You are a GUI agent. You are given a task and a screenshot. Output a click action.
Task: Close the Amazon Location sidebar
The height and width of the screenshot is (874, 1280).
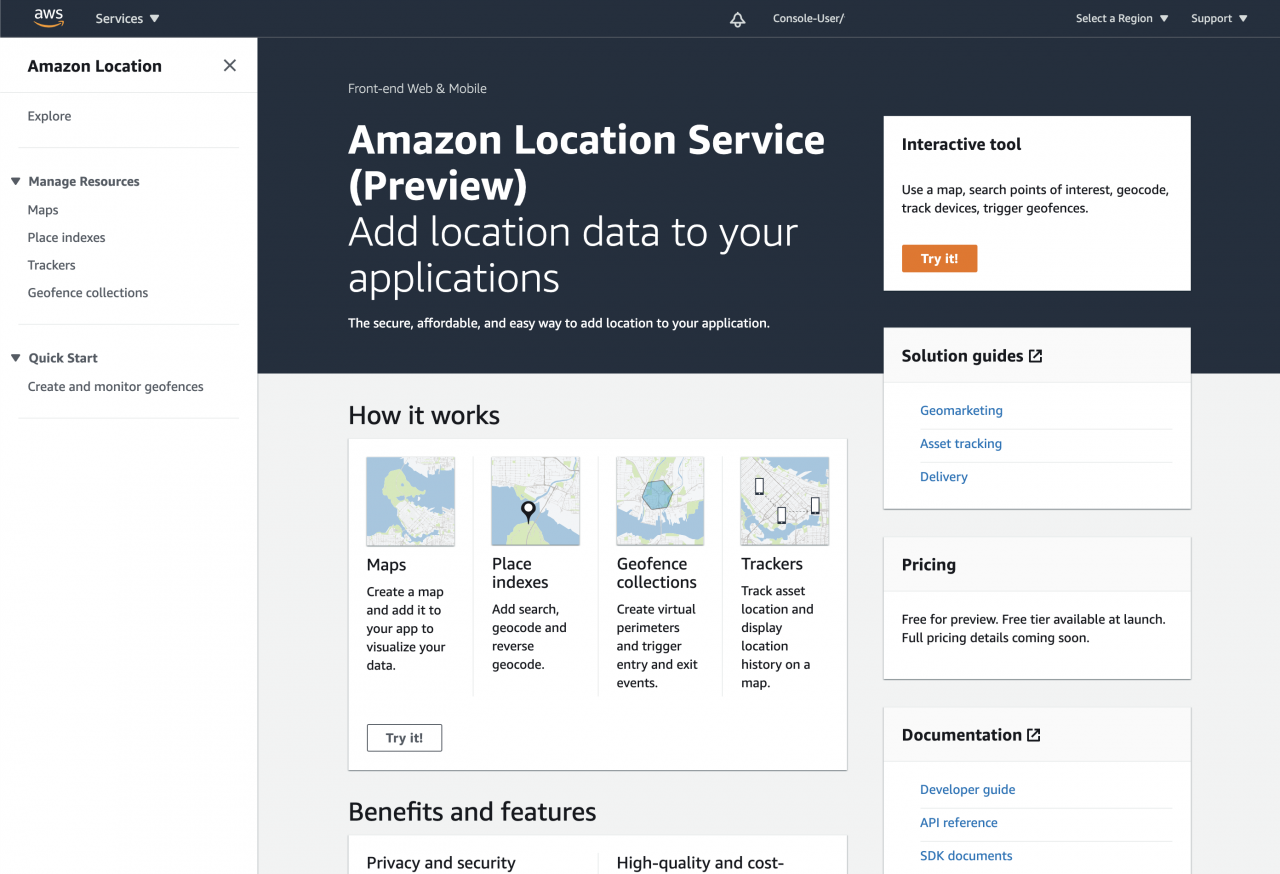(x=229, y=65)
